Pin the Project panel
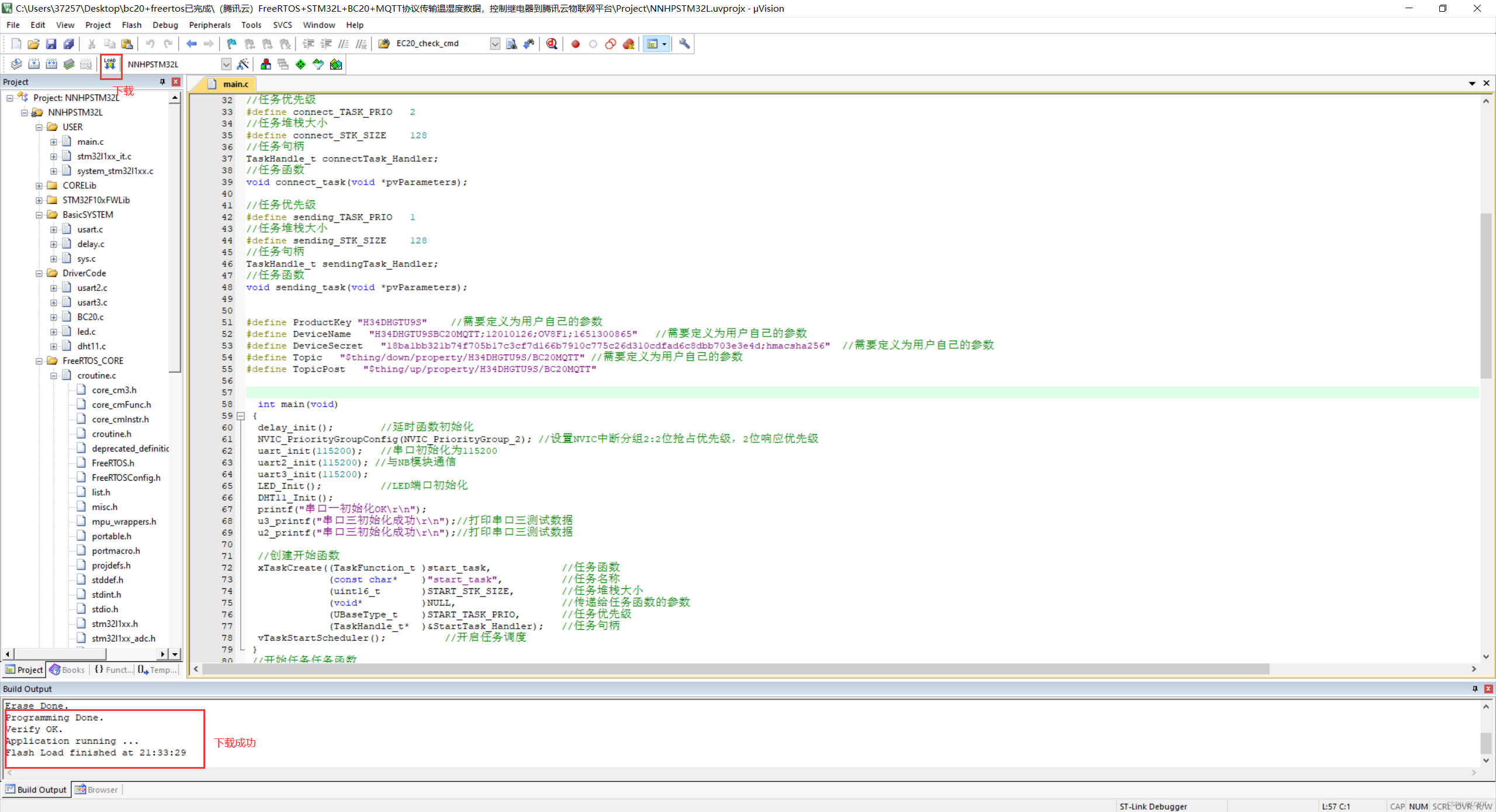Viewport: 1496px width, 812px height. click(162, 82)
